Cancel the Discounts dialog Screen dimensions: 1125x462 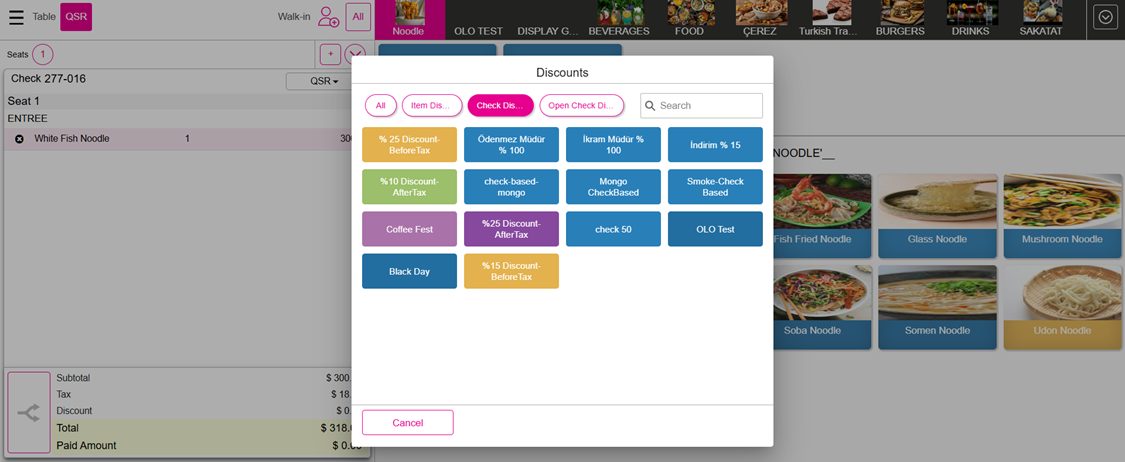[x=407, y=423]
